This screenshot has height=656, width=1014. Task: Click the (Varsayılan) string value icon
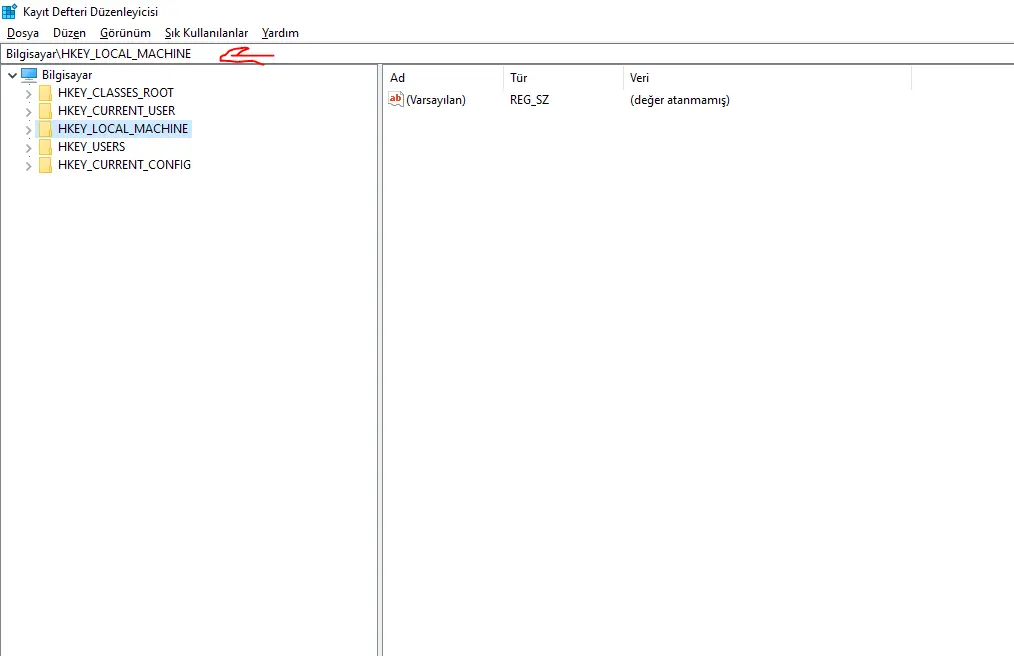(396, 99)
